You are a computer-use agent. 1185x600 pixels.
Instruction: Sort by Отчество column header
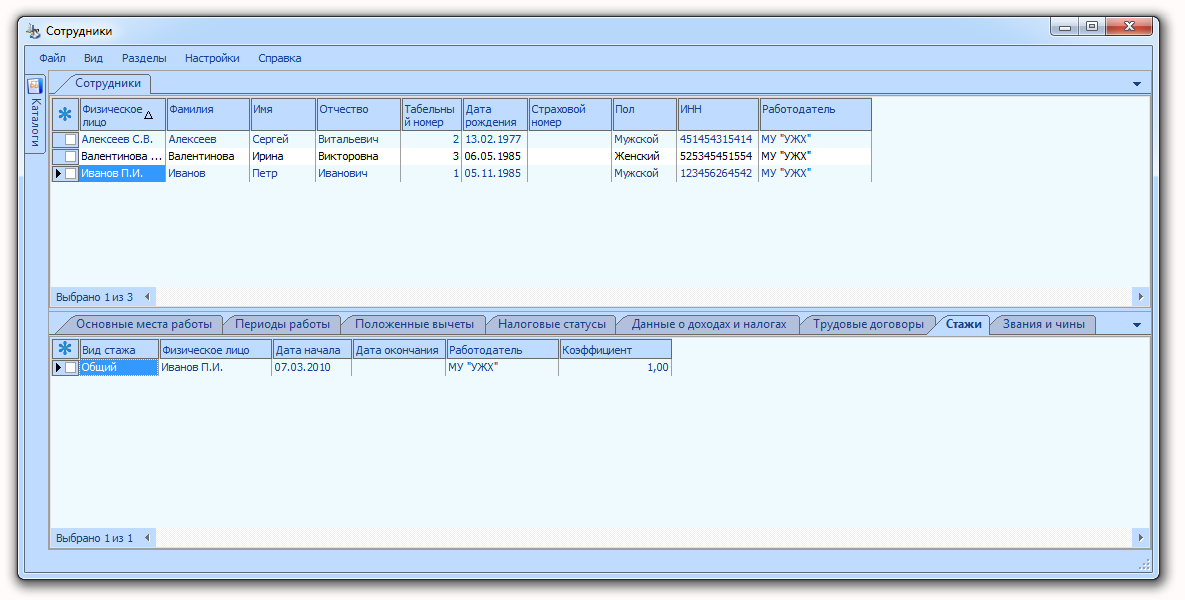358,115
